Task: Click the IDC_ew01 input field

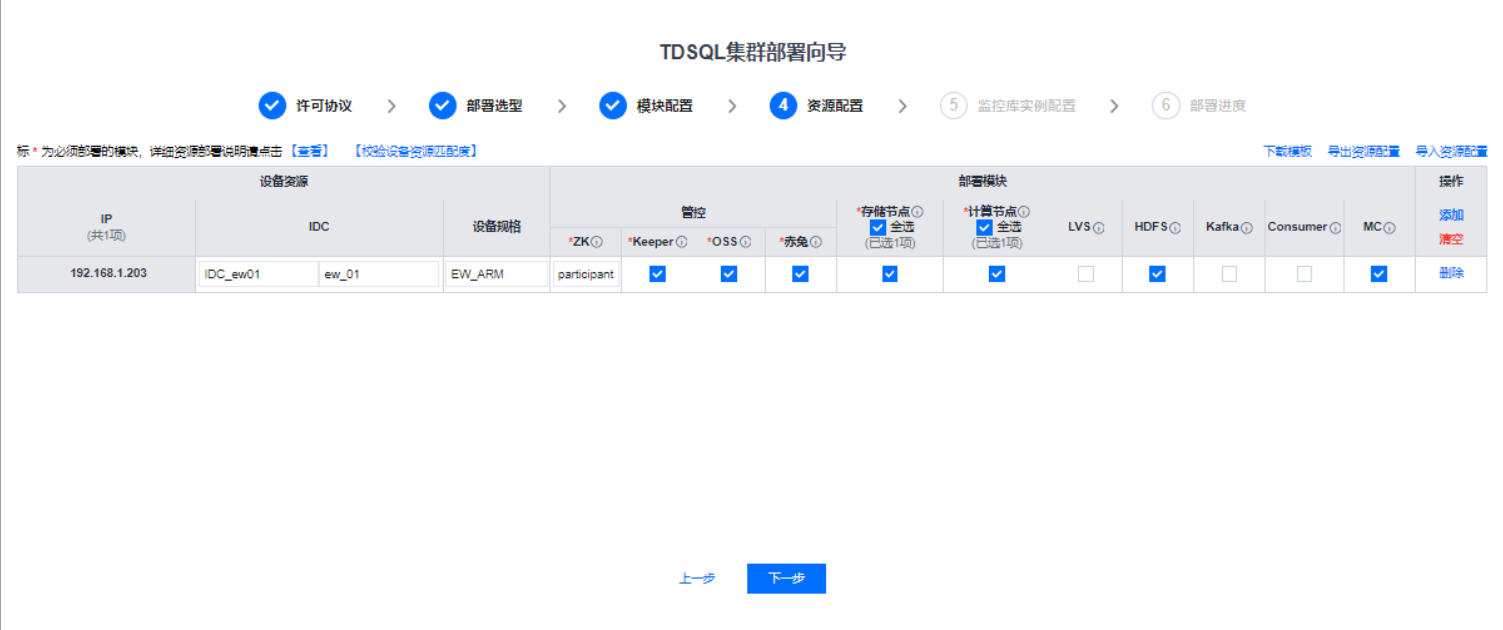Action: (x=258, y=273)
